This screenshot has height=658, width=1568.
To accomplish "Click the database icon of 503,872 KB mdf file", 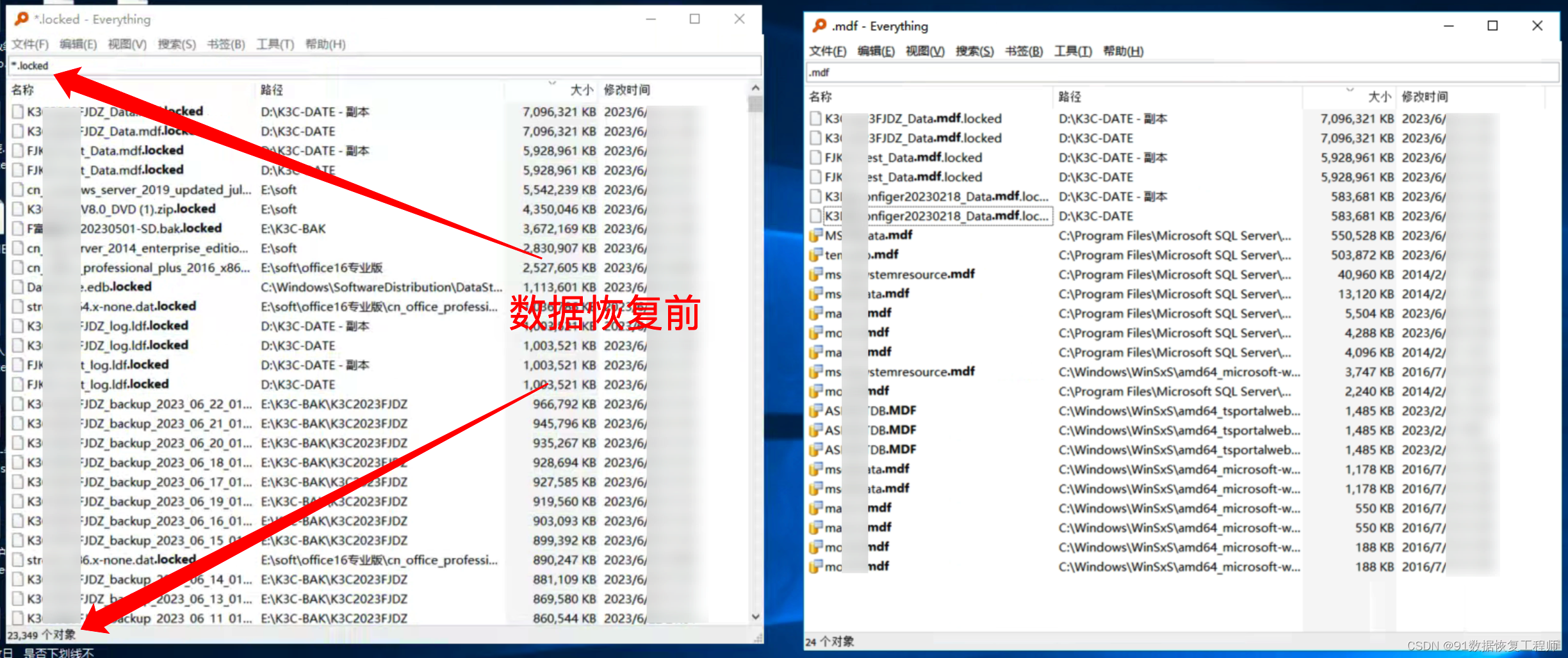I will click(x=815, y=255).
